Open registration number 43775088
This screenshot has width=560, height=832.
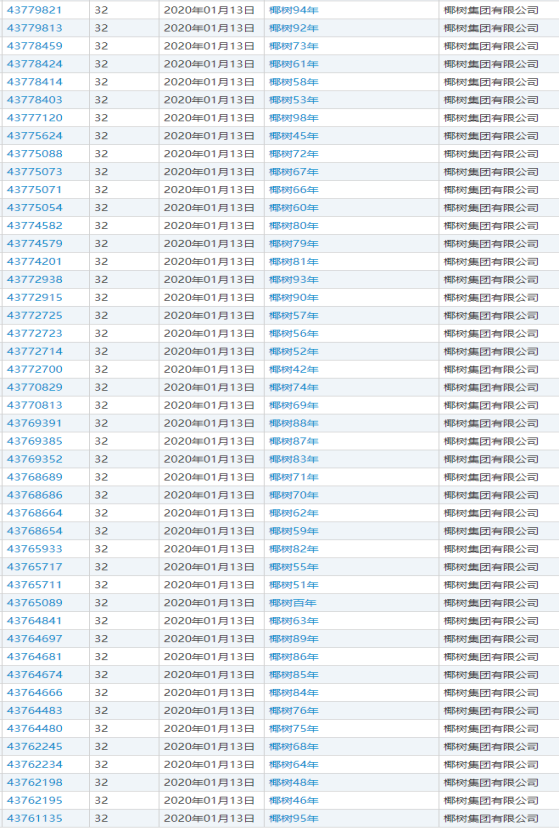coord(35,154)
